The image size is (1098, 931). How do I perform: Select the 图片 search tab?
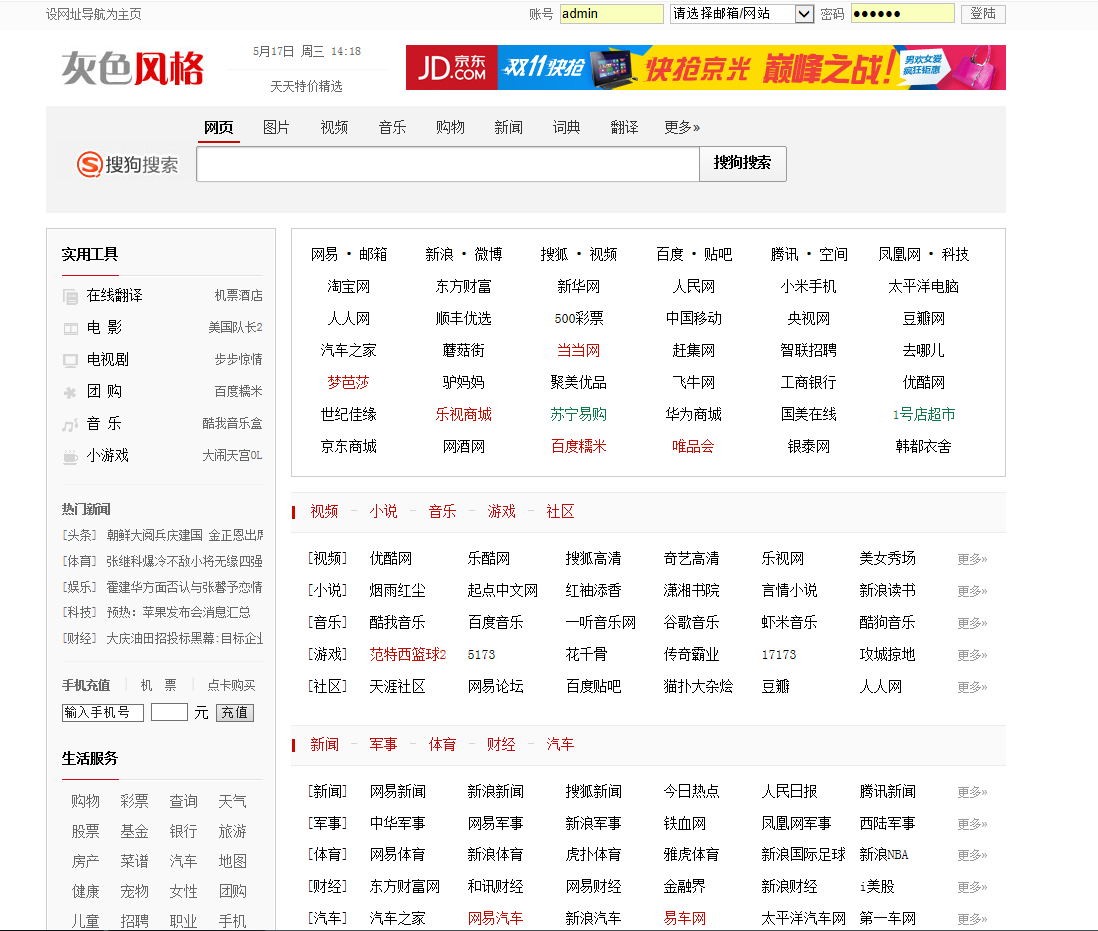click(x=276, y=127)
